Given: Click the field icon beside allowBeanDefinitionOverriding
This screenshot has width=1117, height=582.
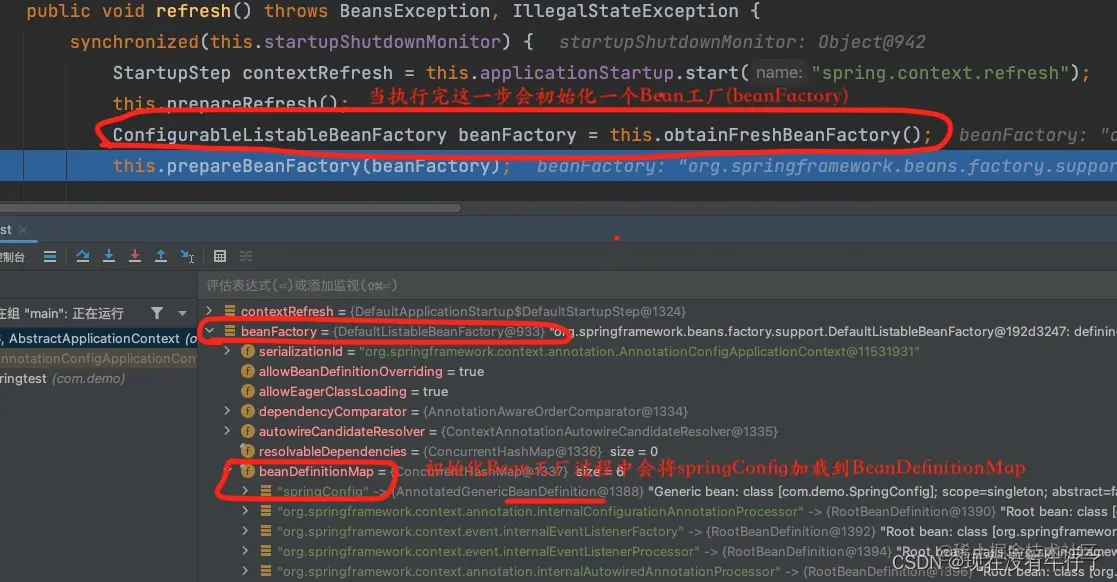Looking at the screenshot, I should 248,371.
